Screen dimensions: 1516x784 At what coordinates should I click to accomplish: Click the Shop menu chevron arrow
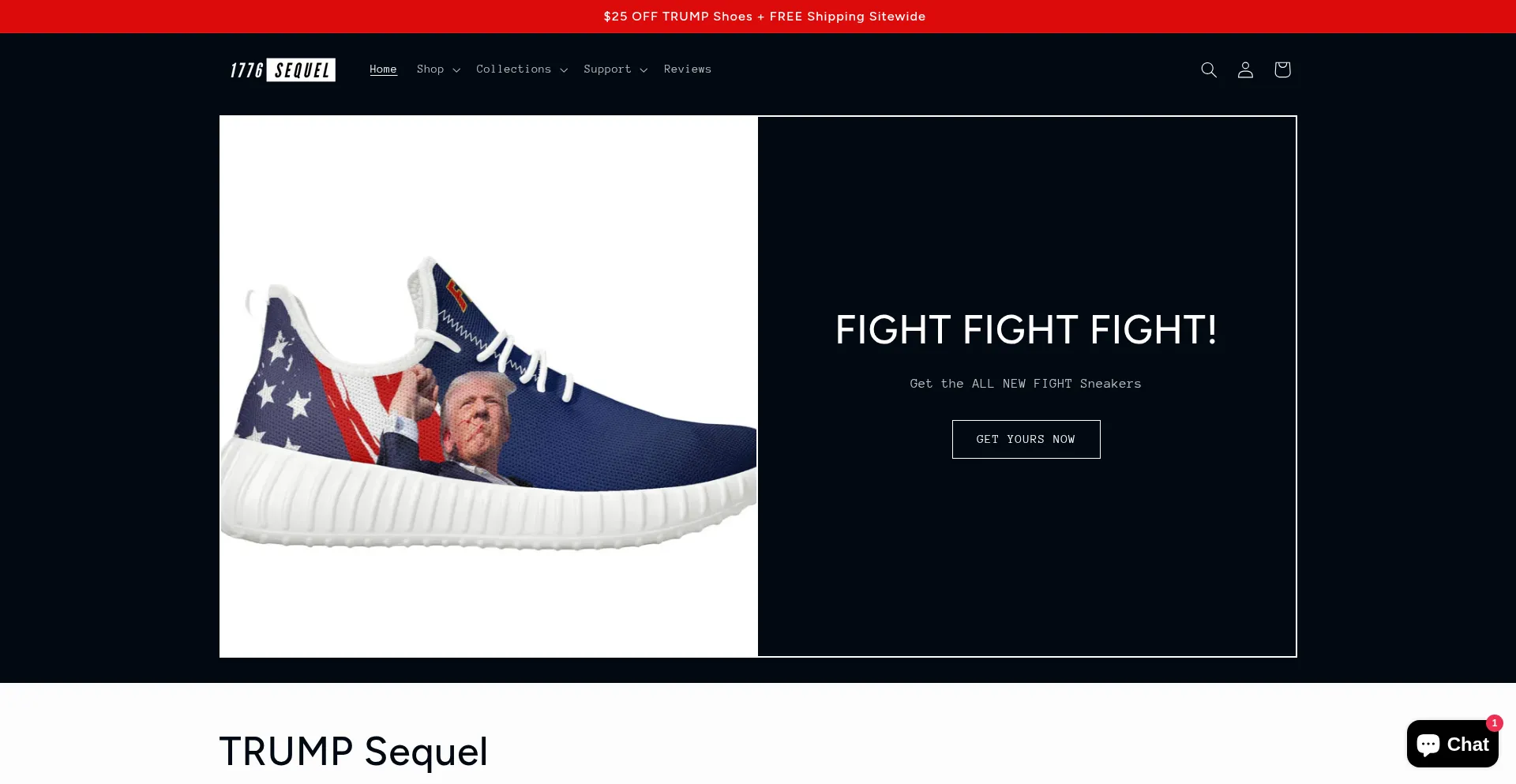click(456, 70)
